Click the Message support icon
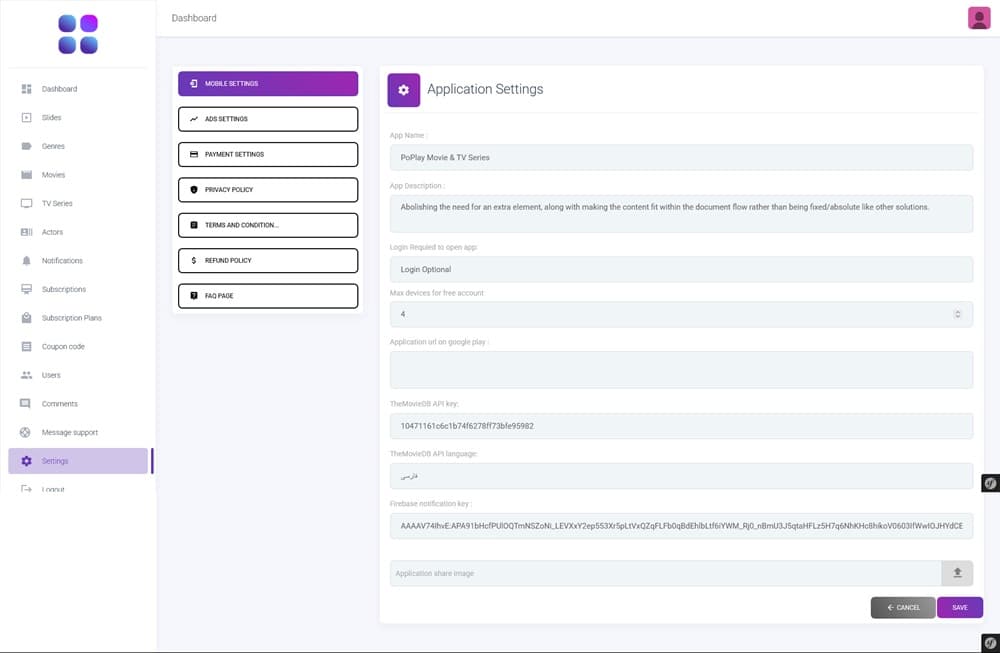The height and width of the screenshot is (653, 1000). pyautogui.click(x=27, y=433)
